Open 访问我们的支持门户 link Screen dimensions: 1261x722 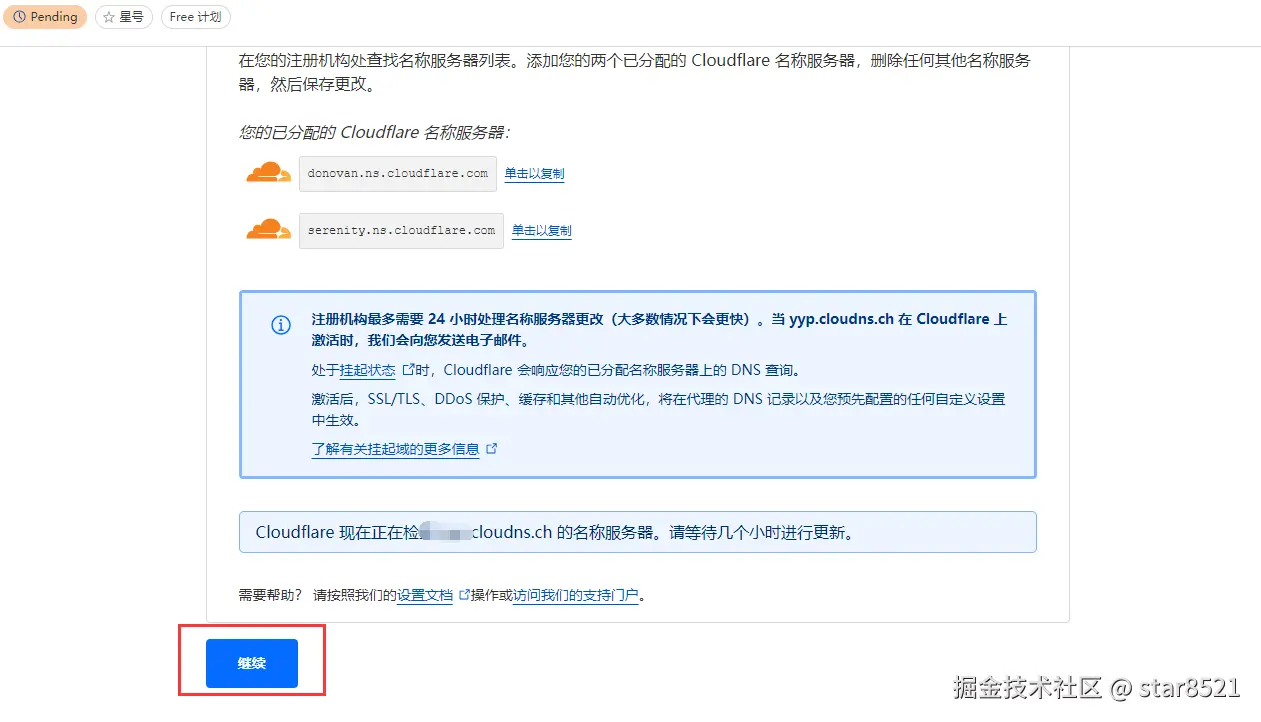576,595
